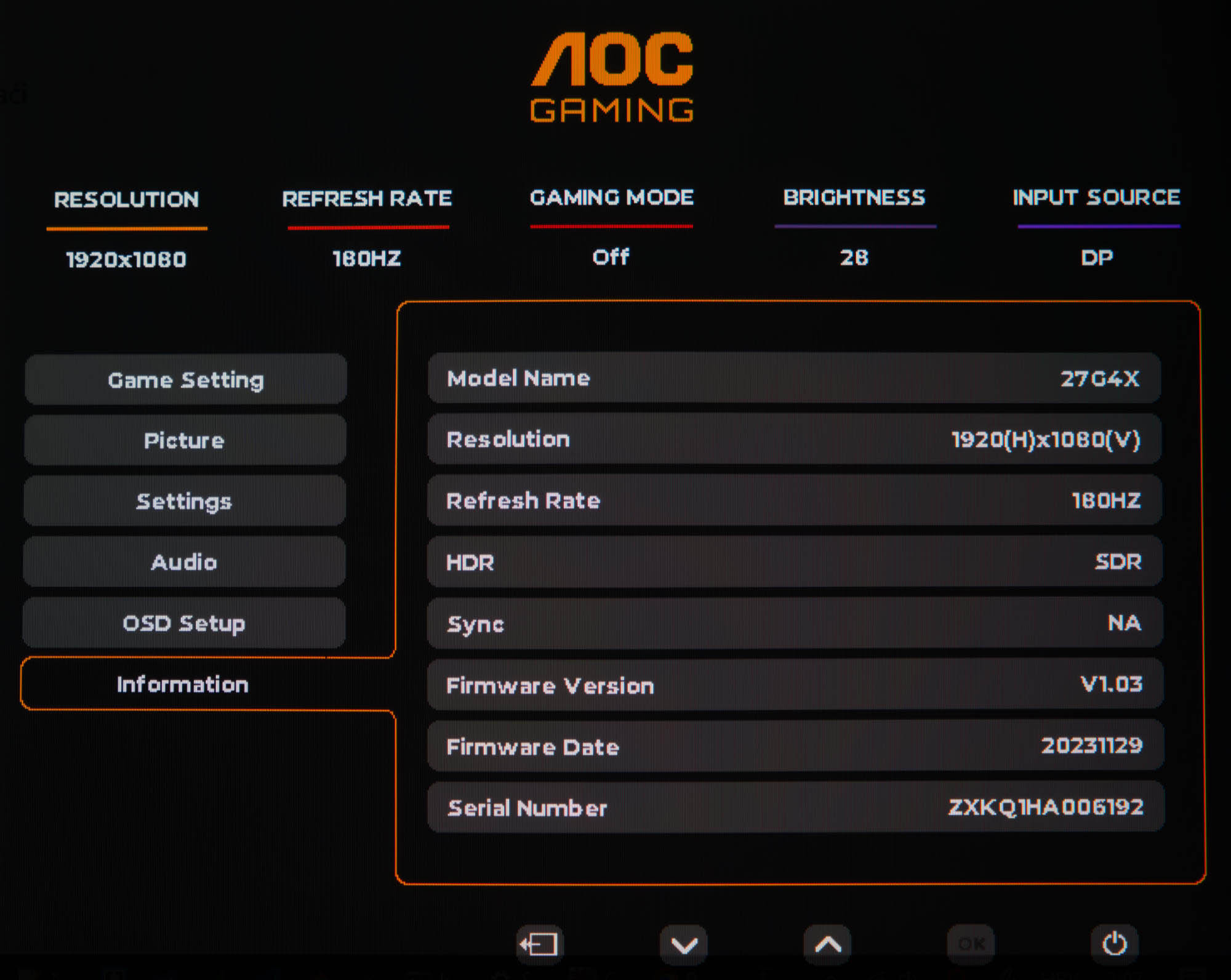
Task: Click the AOC Gaming logo
Action: 612,77
